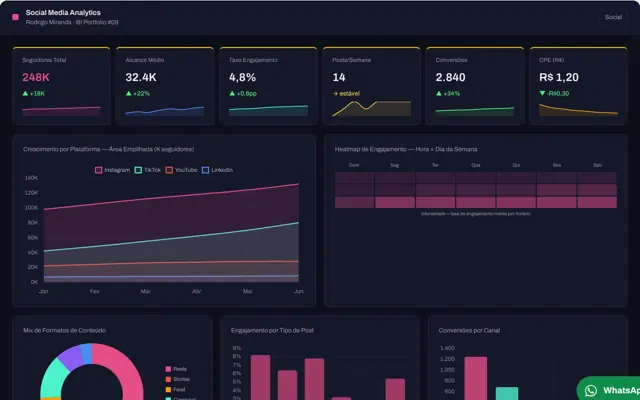This screenshot has height=400, width=640.
Task: Click the pink square logo in header
Action: (16, 17)
